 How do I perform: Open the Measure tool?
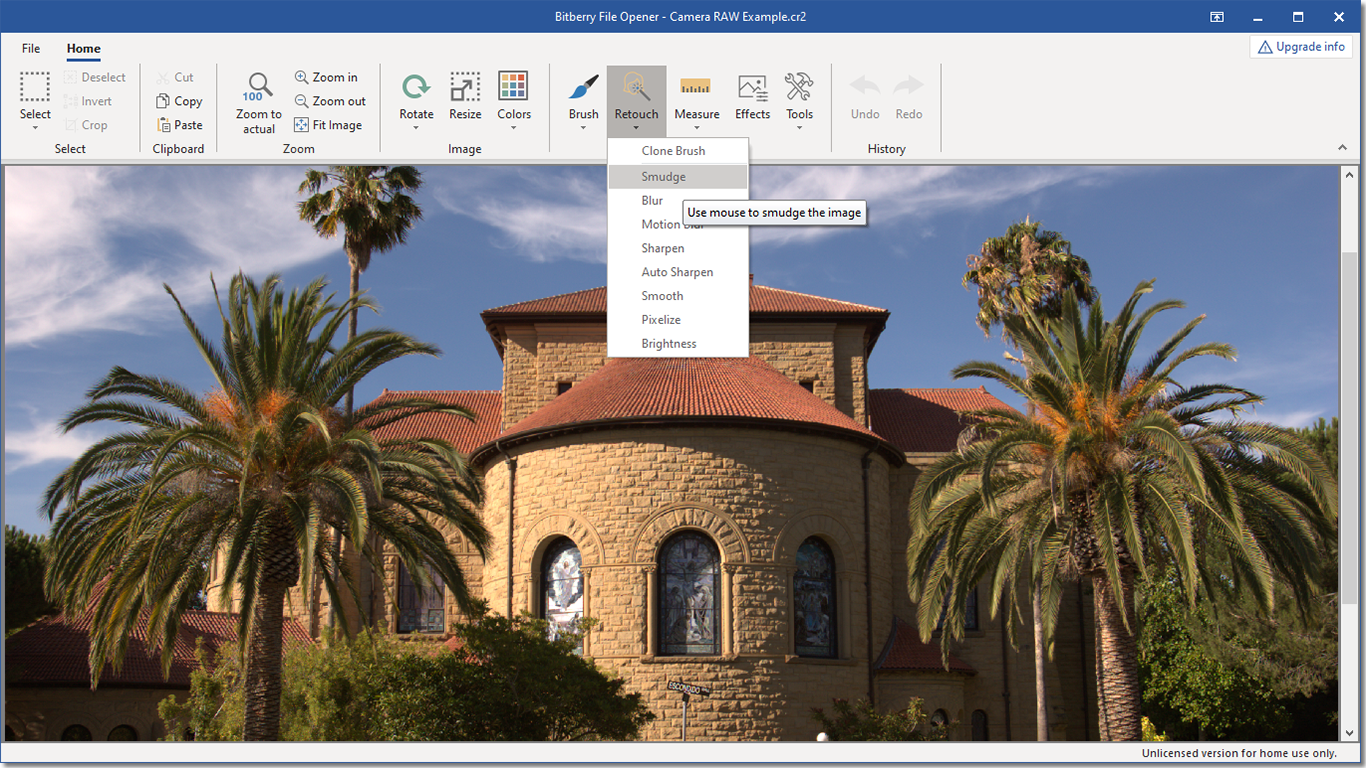coord(696,95)
